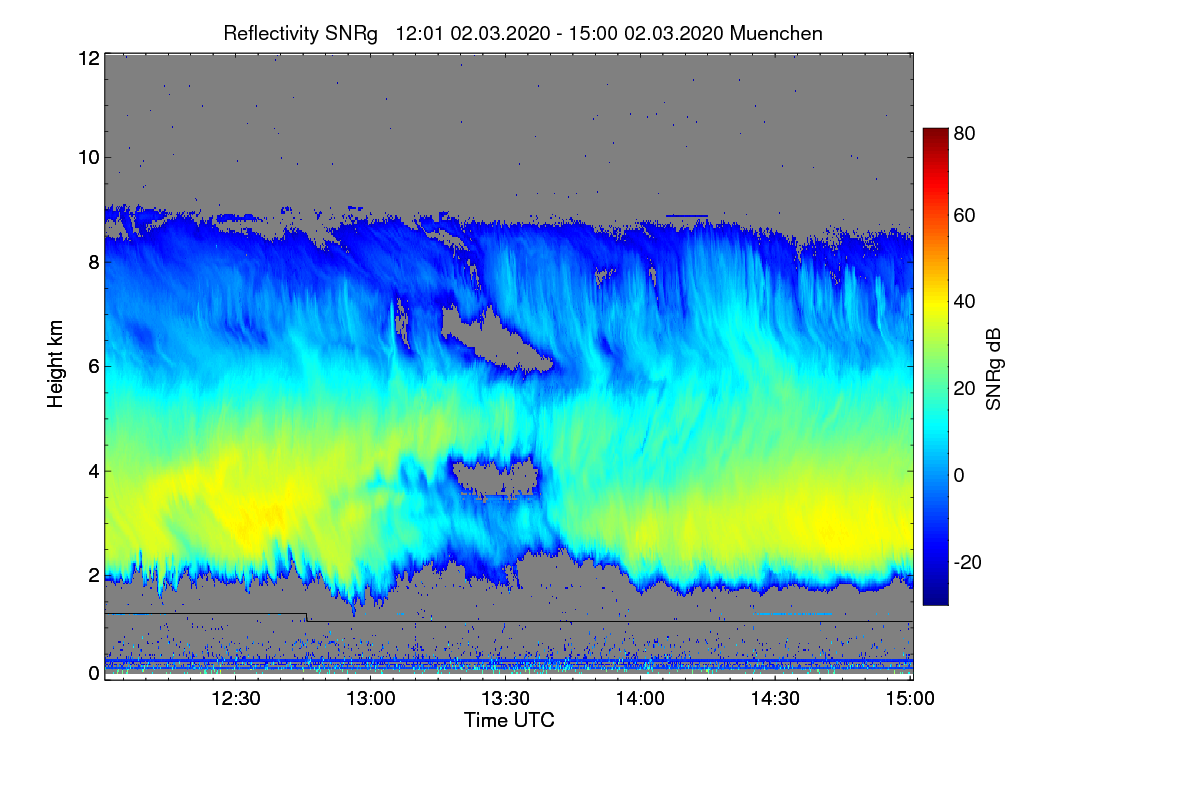Click the station name 'Muenchen' in the title

click(x=777, y=33)
